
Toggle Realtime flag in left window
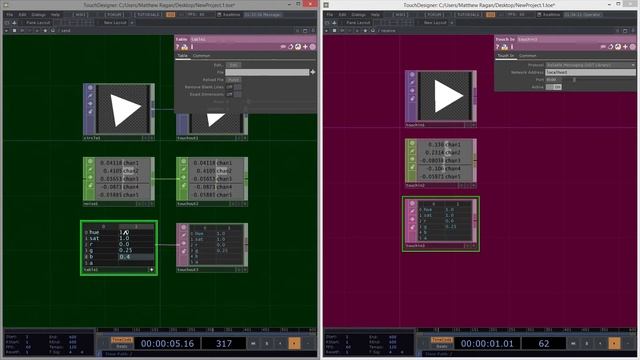[x=229, y=15]
